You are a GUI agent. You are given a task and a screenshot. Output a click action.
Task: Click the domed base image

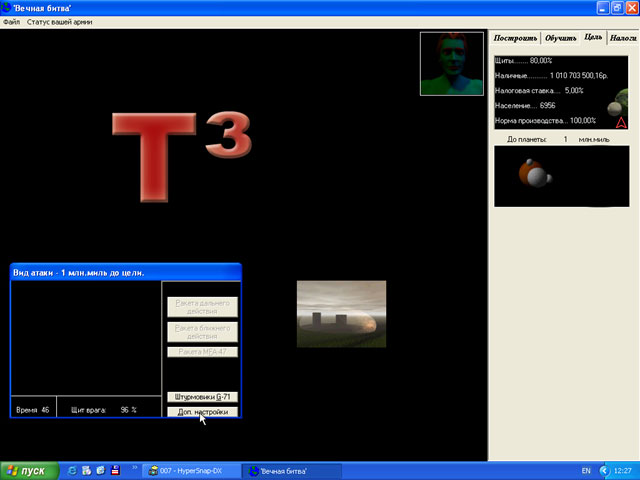(x=341, y=314)
